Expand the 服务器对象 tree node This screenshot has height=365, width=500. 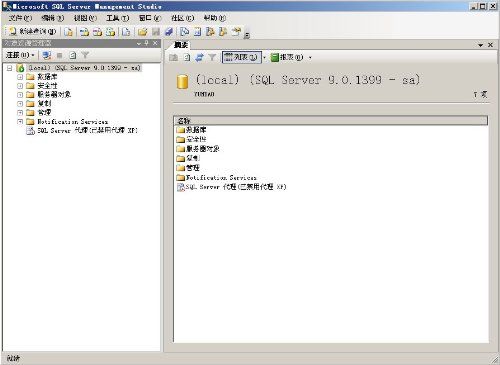click(20, 95)
